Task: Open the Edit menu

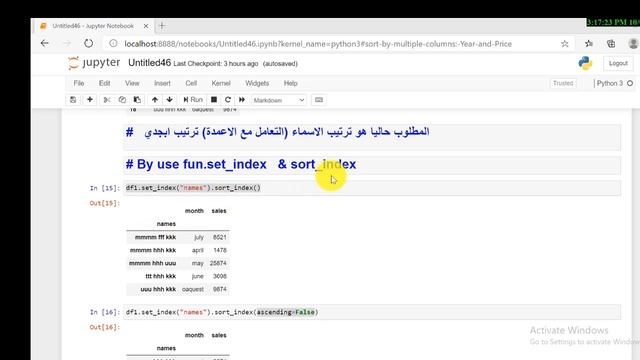Action: pyautogui.click(x=104, y=83)
